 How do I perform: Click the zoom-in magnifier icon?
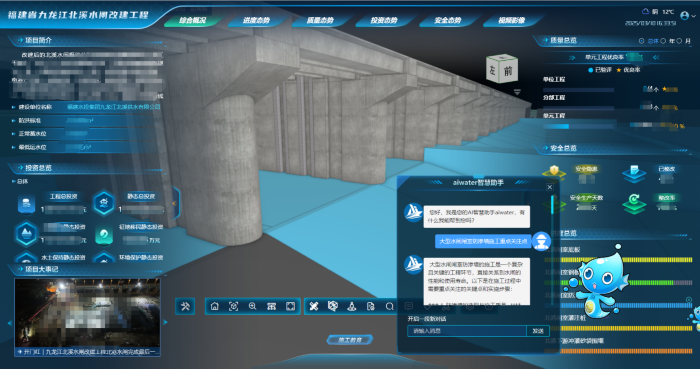point(252,306)
